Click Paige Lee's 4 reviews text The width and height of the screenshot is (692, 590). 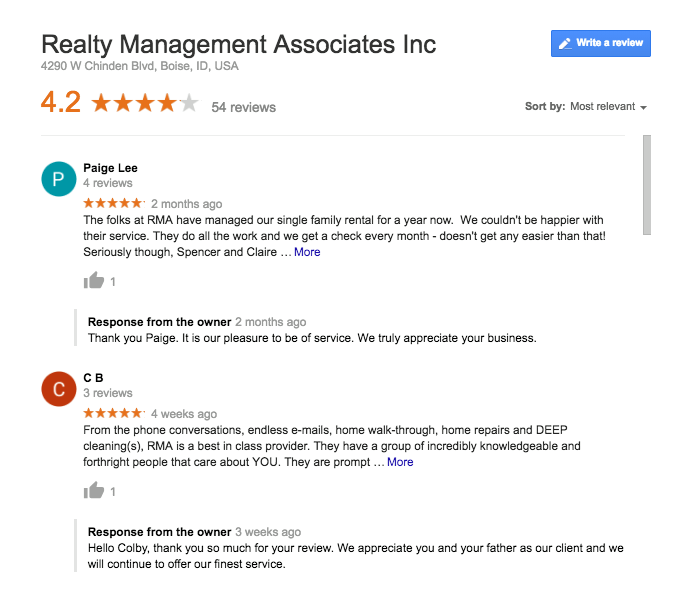coord(108,183)
